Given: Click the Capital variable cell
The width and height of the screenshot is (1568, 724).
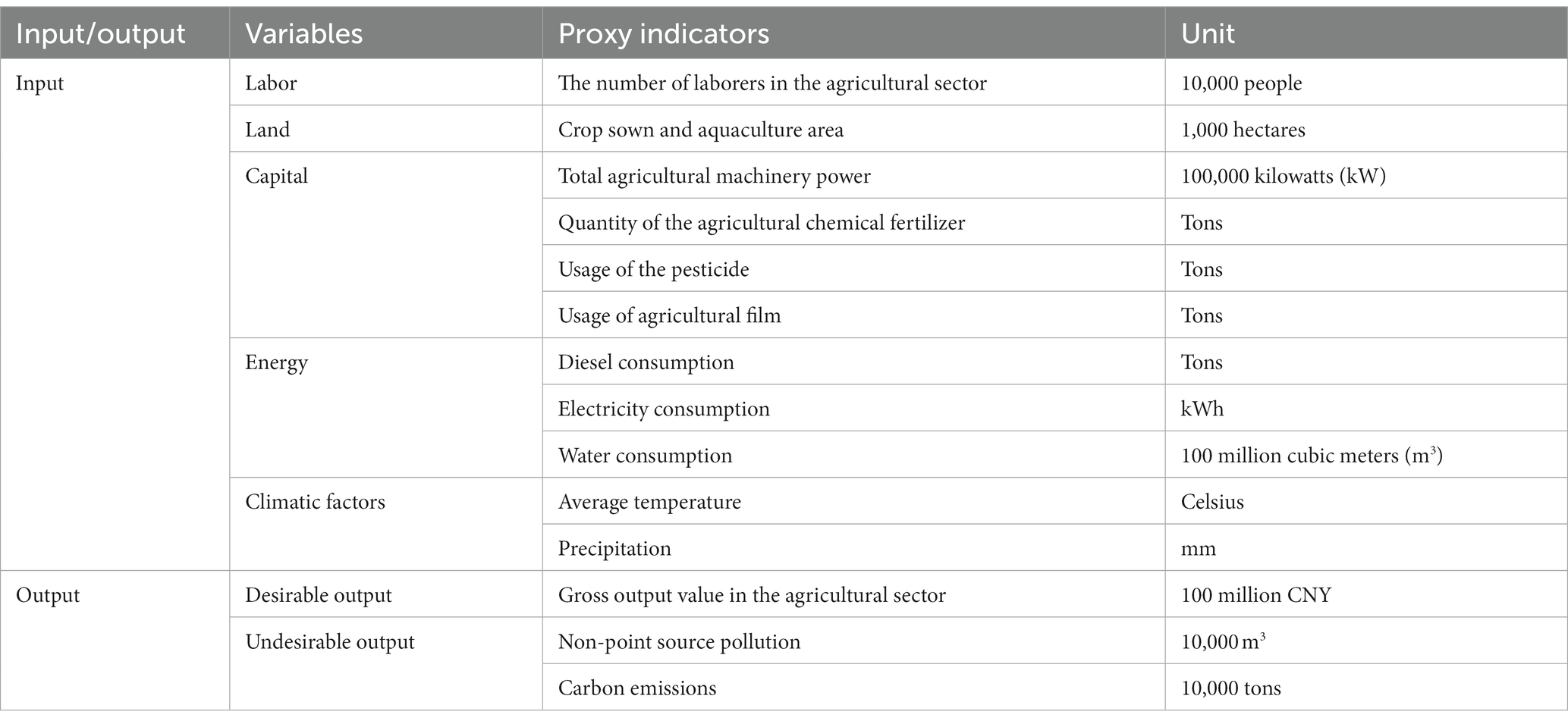Looking at the screenshot, I should pos(386,245).
